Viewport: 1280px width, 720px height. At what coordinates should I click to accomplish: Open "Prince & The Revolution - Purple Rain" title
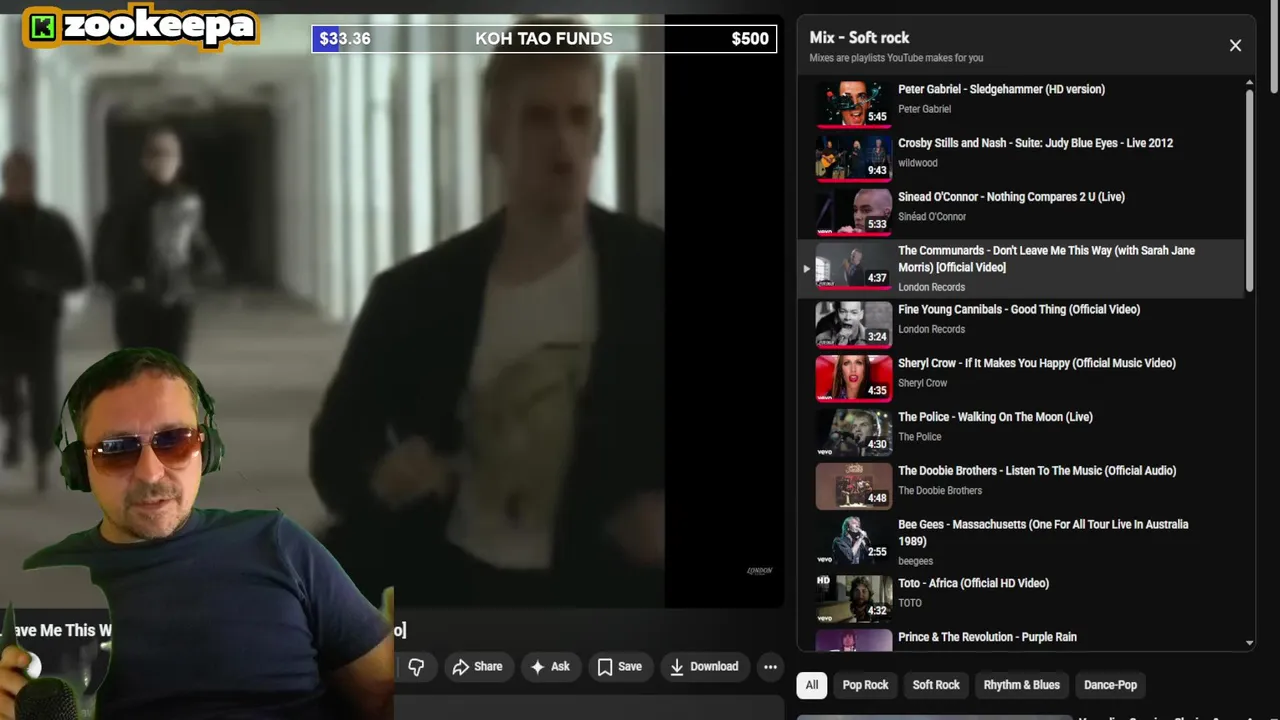point(987,637)
